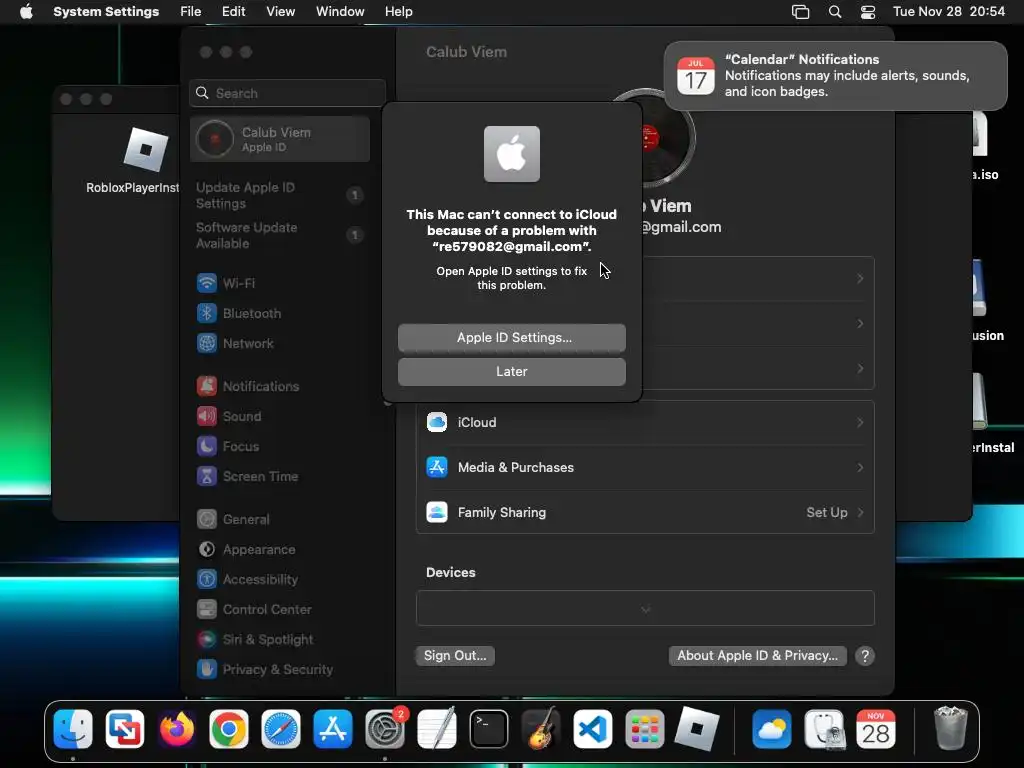This screenshot has width=1024, height=768.
Task: Click the Media & Purchases App Store icon
Action: (x=437, y=467)
